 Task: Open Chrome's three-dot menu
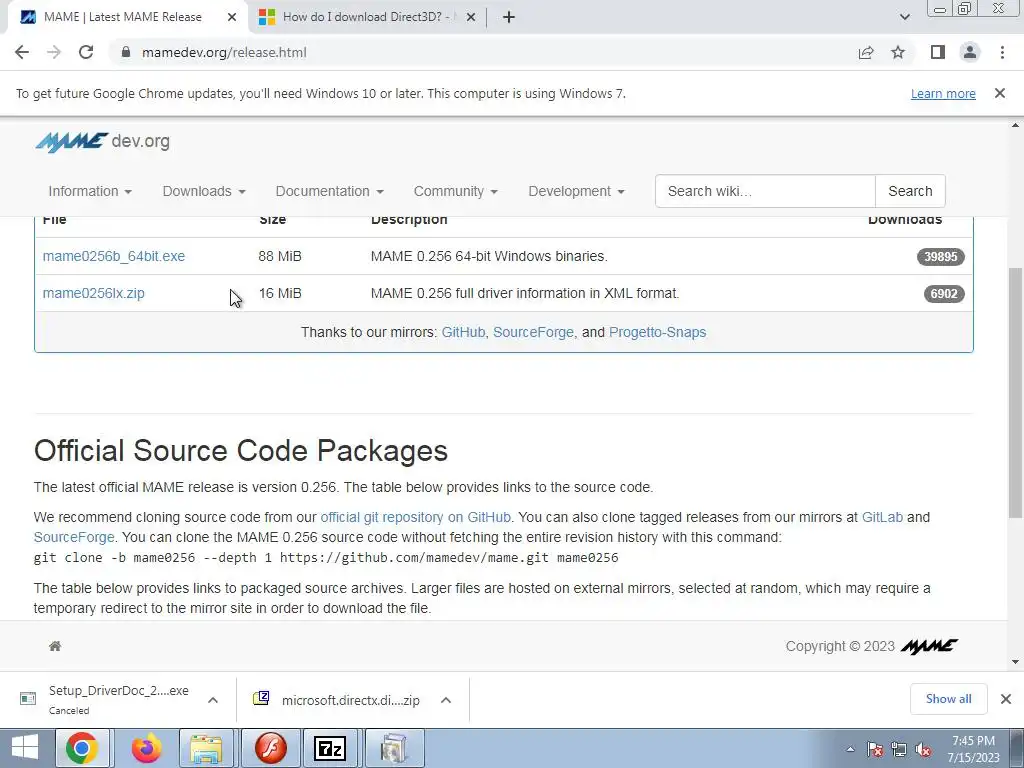pyautogui.click(x=1002, y=52)
